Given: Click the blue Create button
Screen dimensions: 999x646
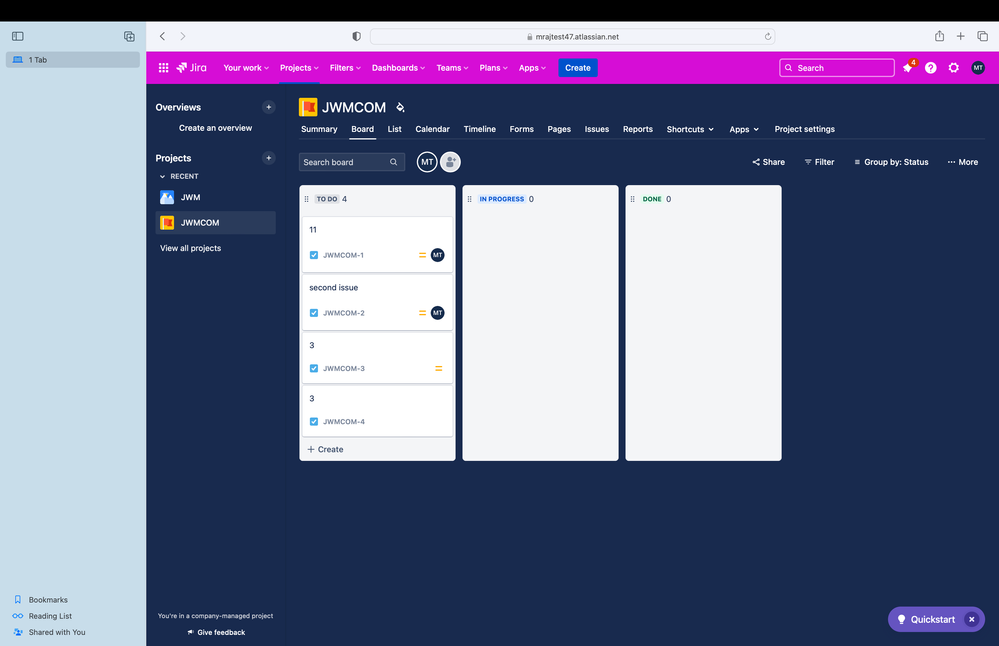Looking at the screenshot, I should pos(578,68).
